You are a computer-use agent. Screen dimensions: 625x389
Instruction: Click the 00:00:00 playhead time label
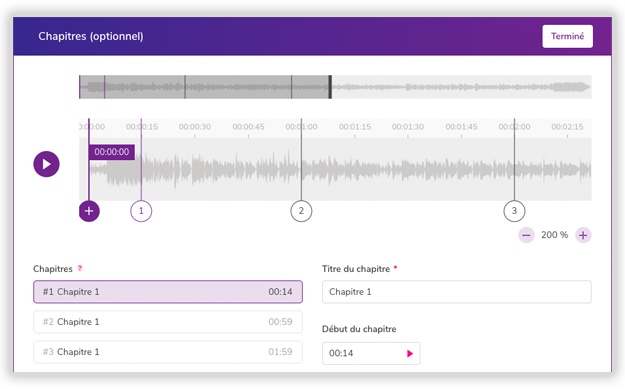(x=112, y=152)
